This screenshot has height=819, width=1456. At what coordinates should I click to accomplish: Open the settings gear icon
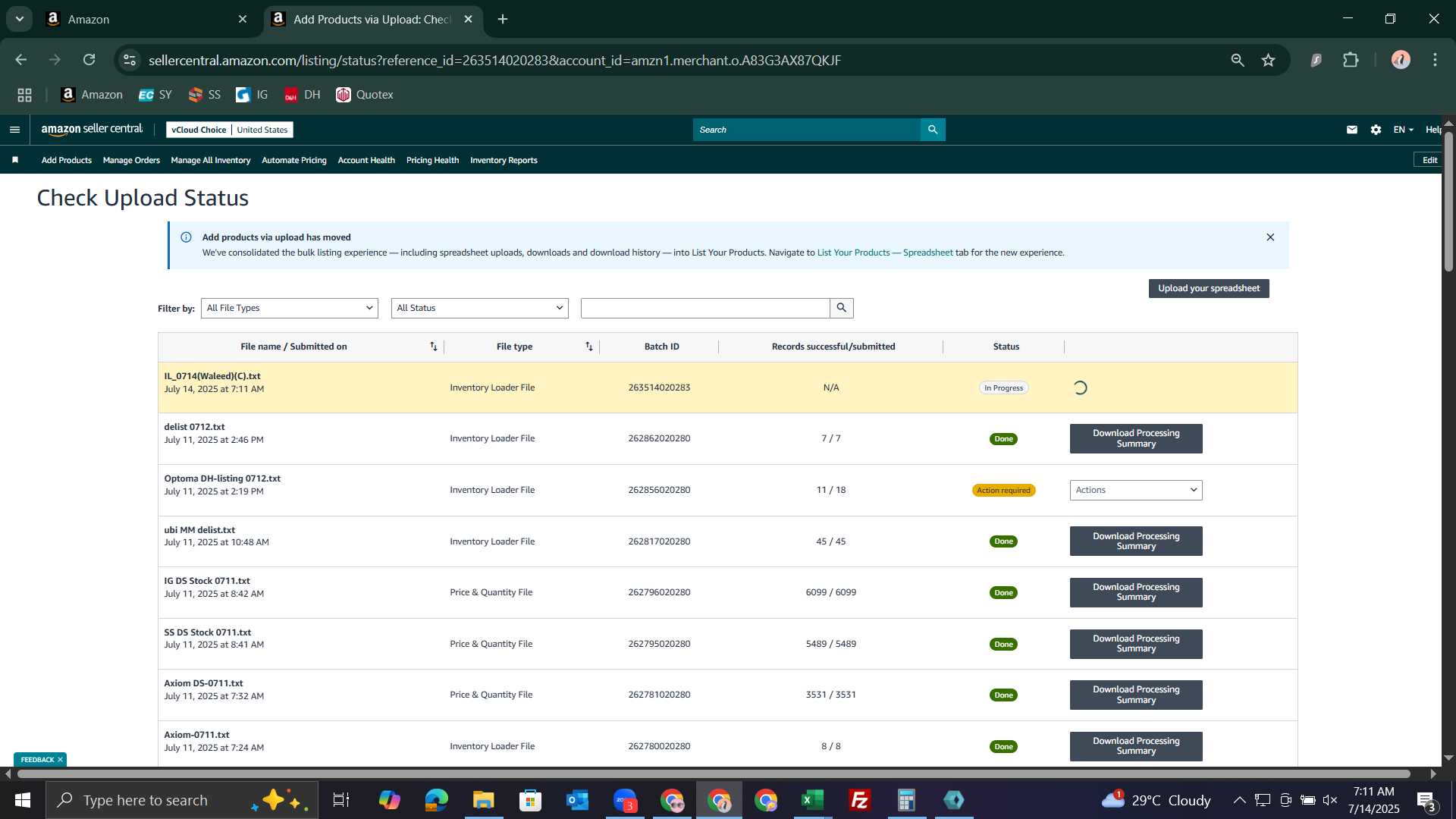click(1376, 130)
